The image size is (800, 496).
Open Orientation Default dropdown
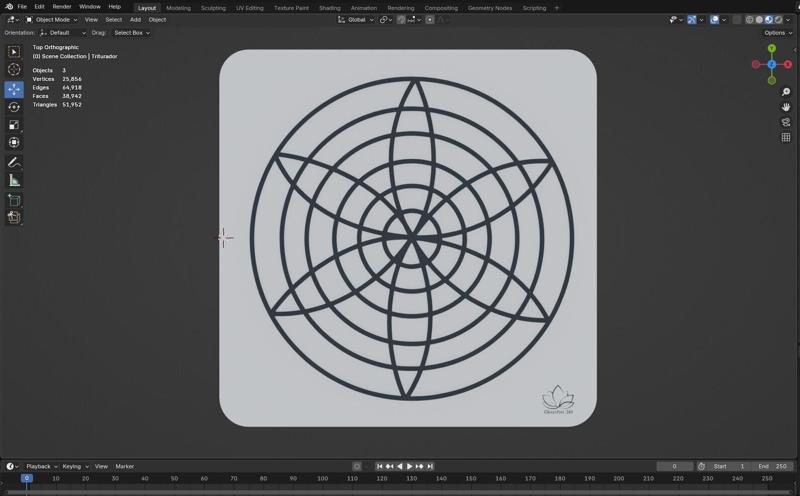point(62,33)
